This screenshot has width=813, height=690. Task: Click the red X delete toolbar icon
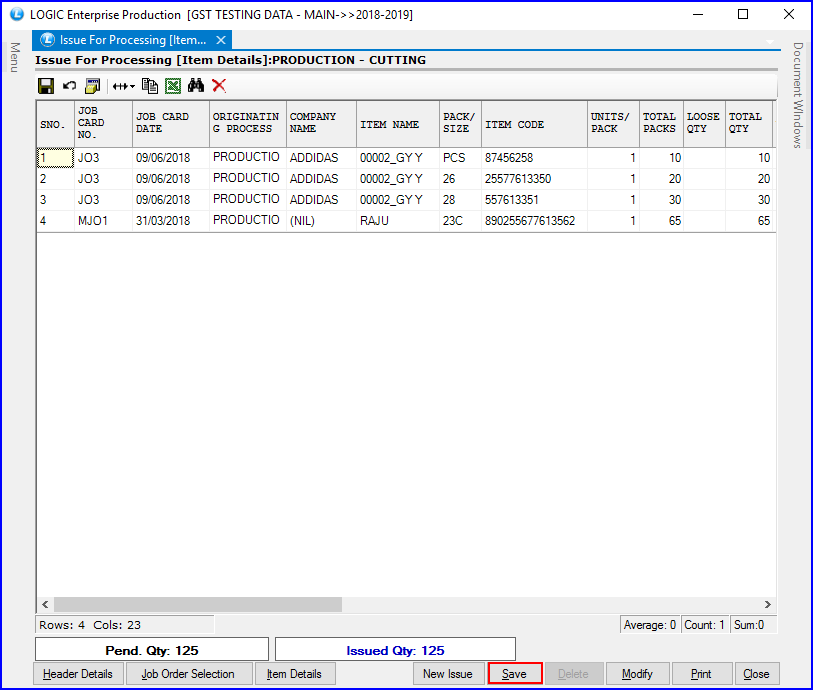click(x=219, y=86)
